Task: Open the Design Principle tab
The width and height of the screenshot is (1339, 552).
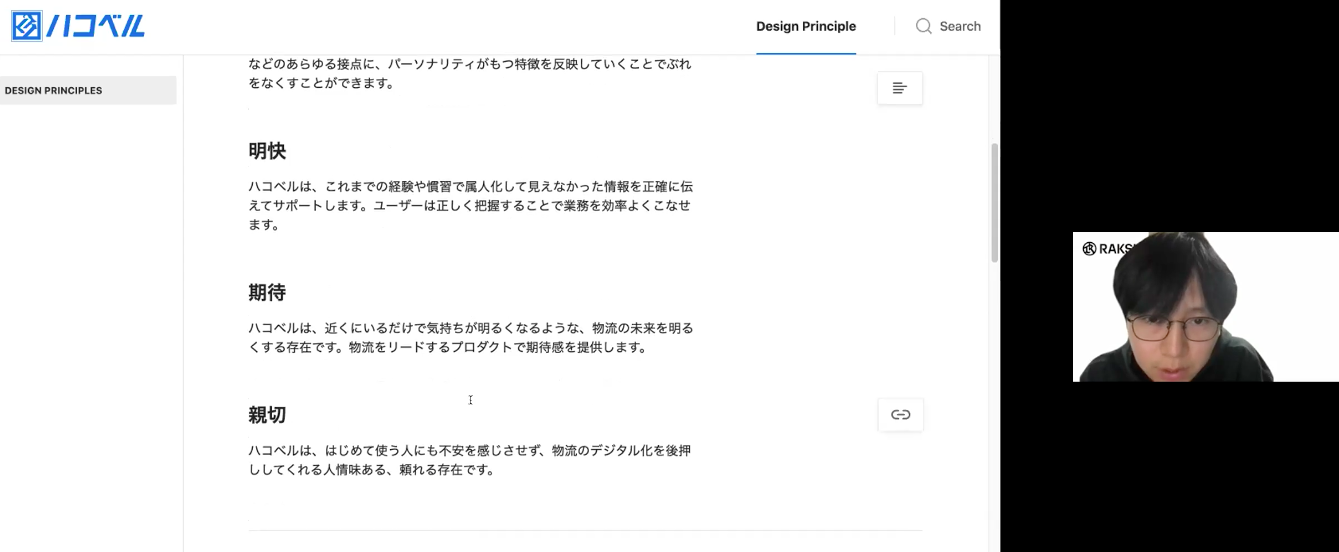Action: (x=806, y=27)
